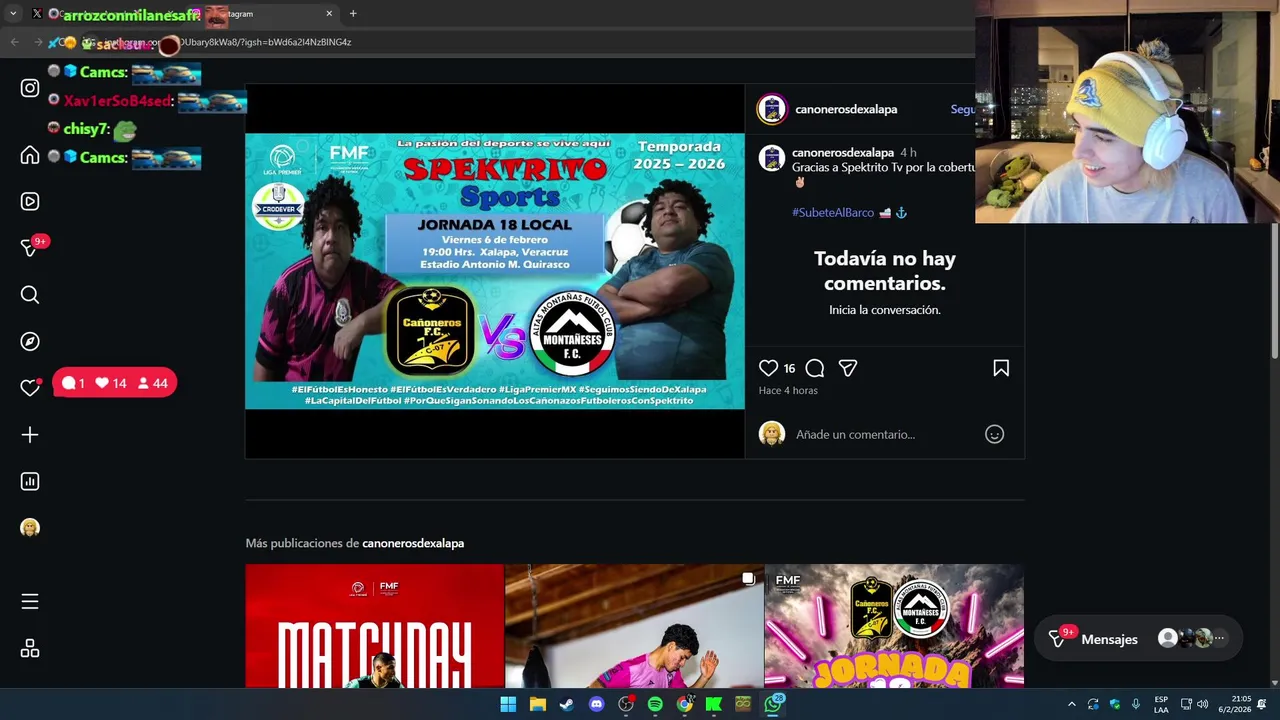Switch to the X (Twitter) browser tab
The height and width of the screenshot is (720, 1280).
[x=38, y=14]
